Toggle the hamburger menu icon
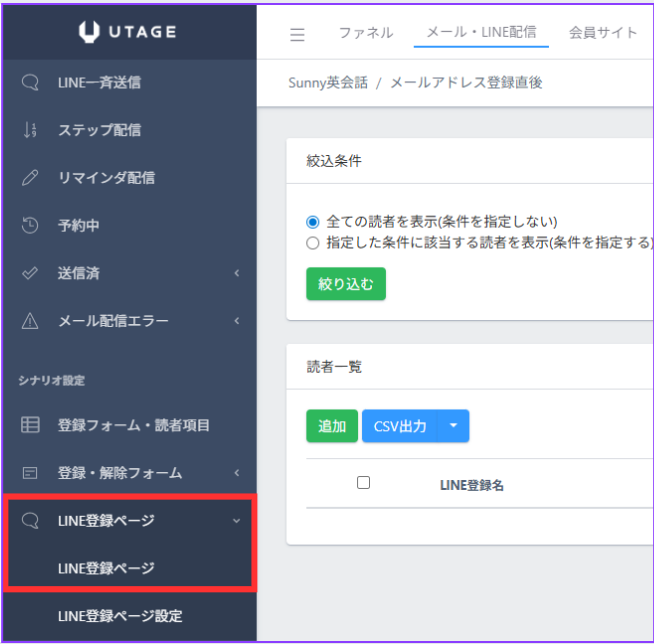 tap(297, 34)
